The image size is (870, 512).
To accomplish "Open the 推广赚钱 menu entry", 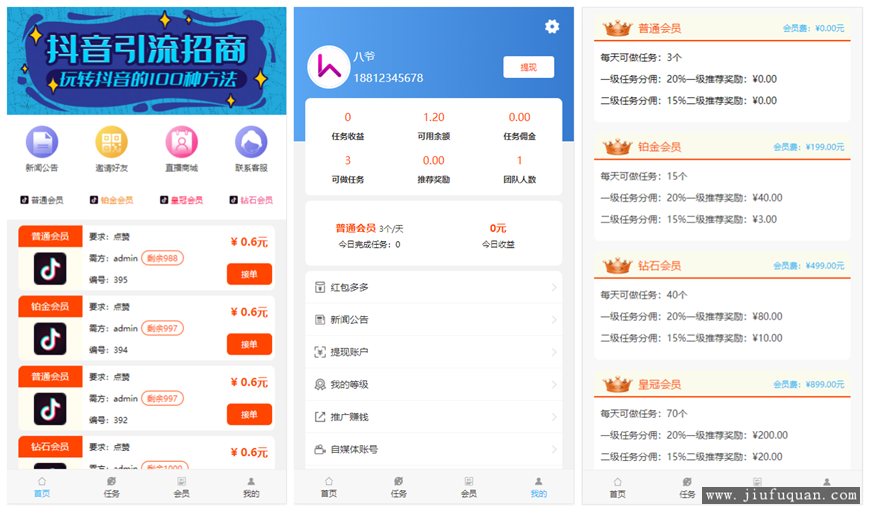I will (434, 417).
